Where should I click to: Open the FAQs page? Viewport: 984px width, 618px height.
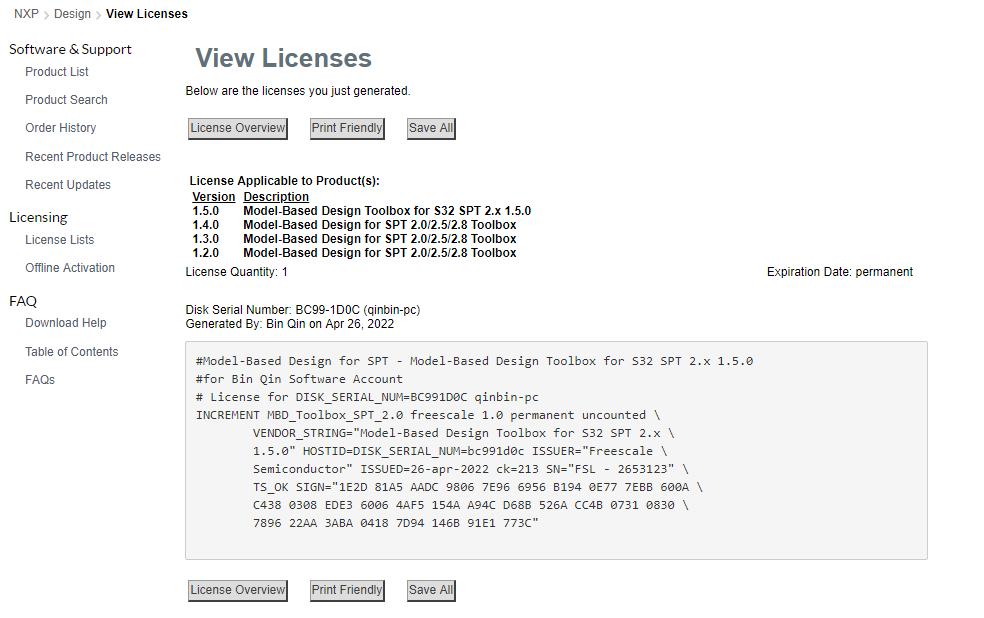click(x=40, y=379)
